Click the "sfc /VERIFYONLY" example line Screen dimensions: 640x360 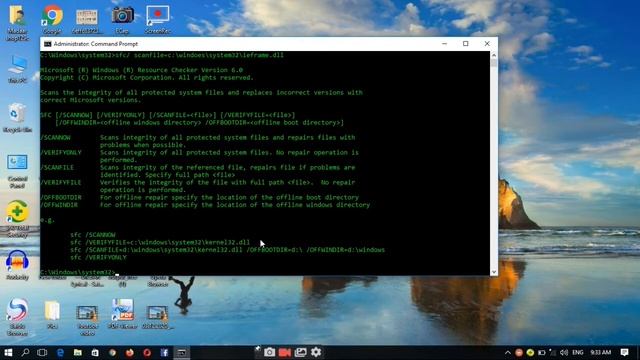98,258
